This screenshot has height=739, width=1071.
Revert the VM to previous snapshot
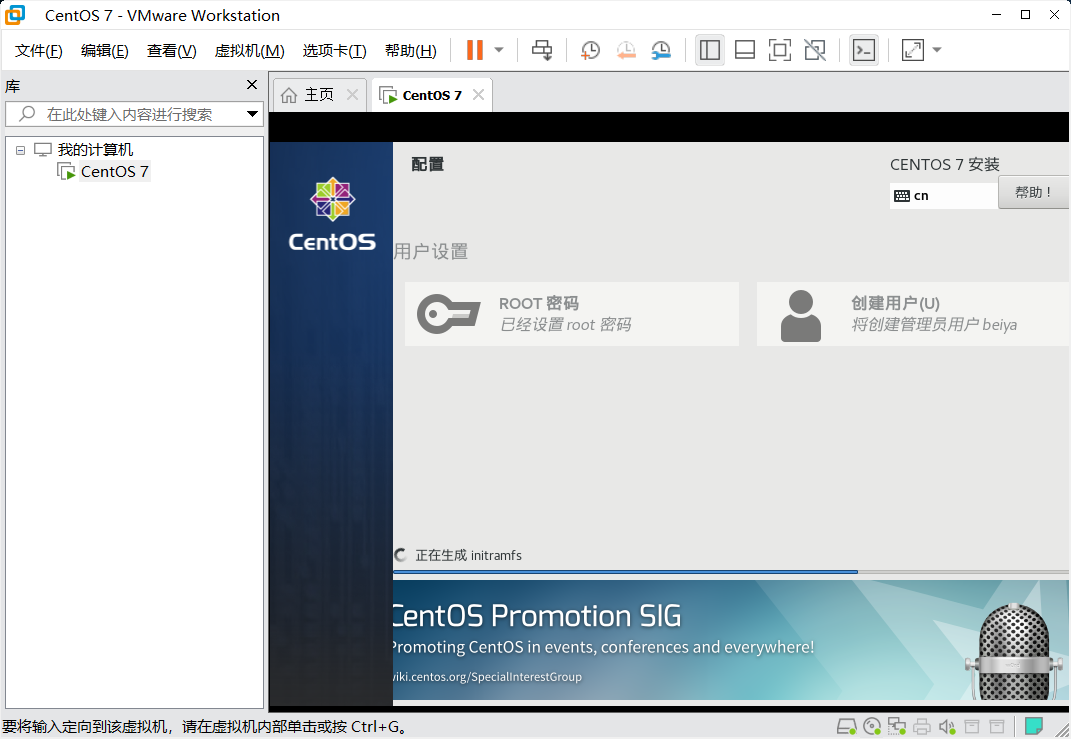[626, 50]
